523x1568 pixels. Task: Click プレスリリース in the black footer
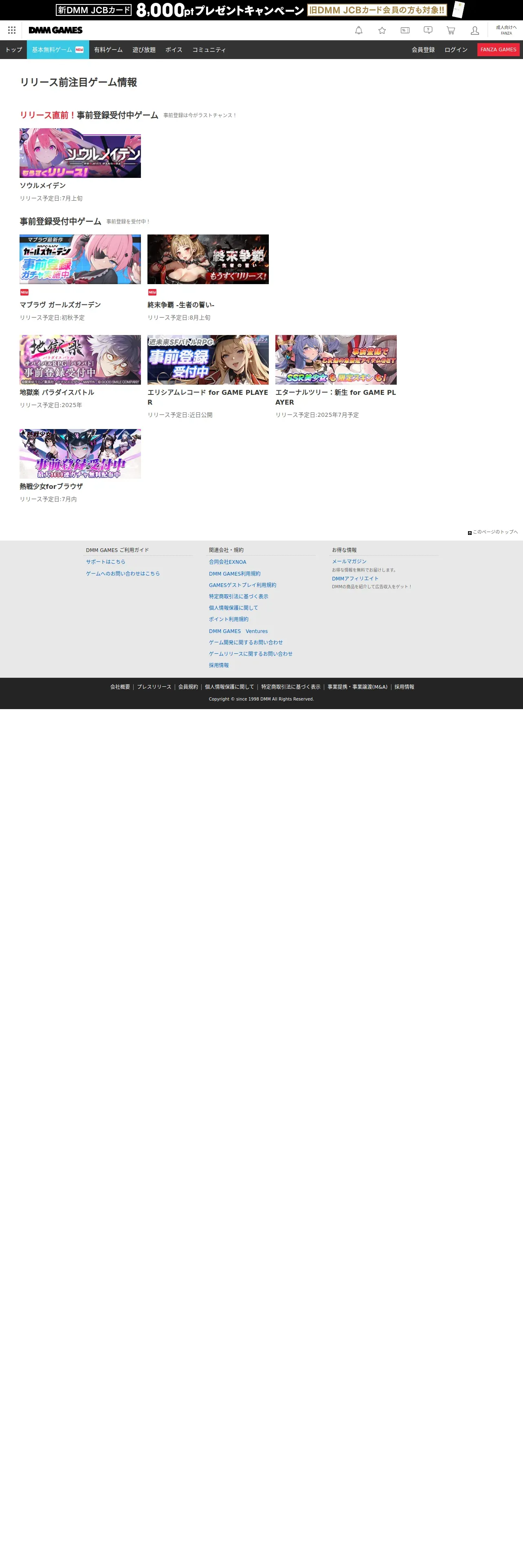(154, 687)
